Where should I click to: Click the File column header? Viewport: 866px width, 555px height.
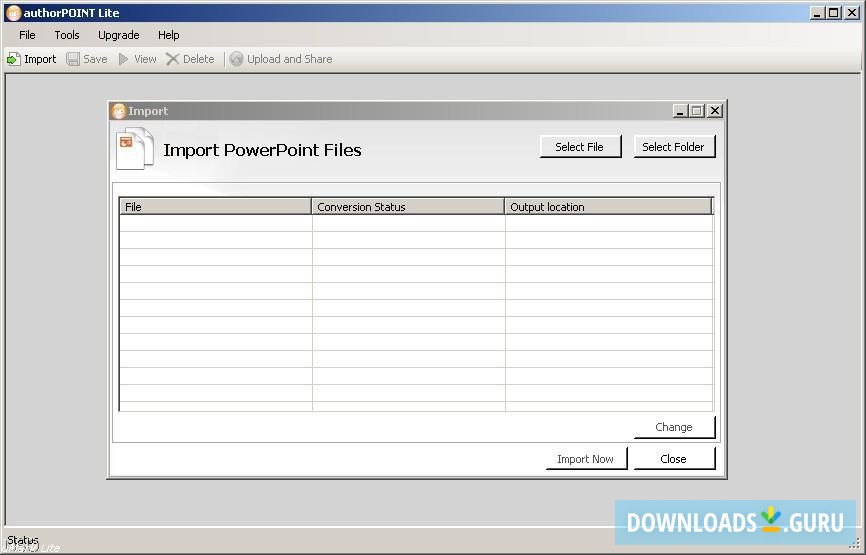click(215, 207)
